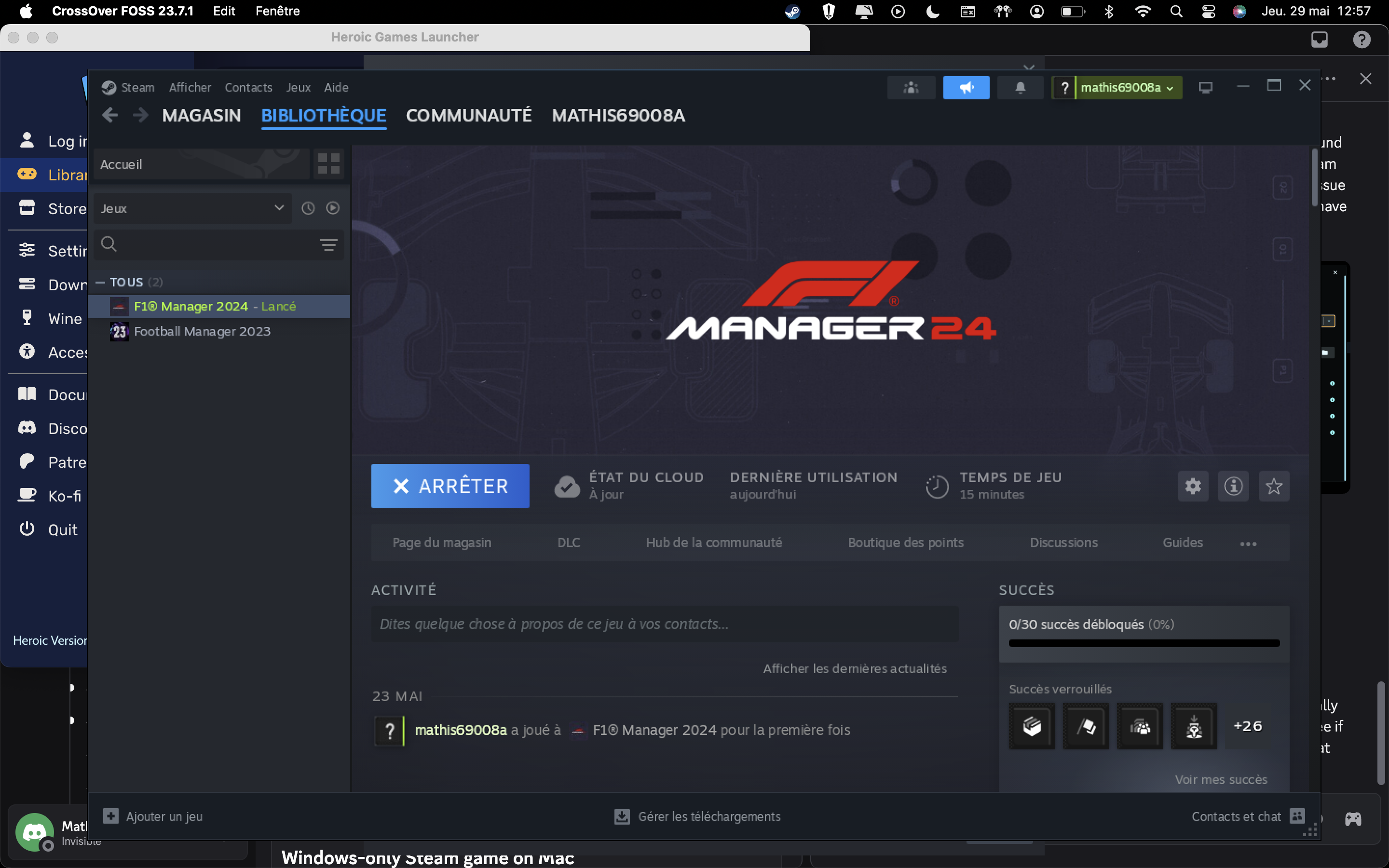Click the cloud status icon
The height and width of the screenshot is (868, 1389).
coord(567,486)
